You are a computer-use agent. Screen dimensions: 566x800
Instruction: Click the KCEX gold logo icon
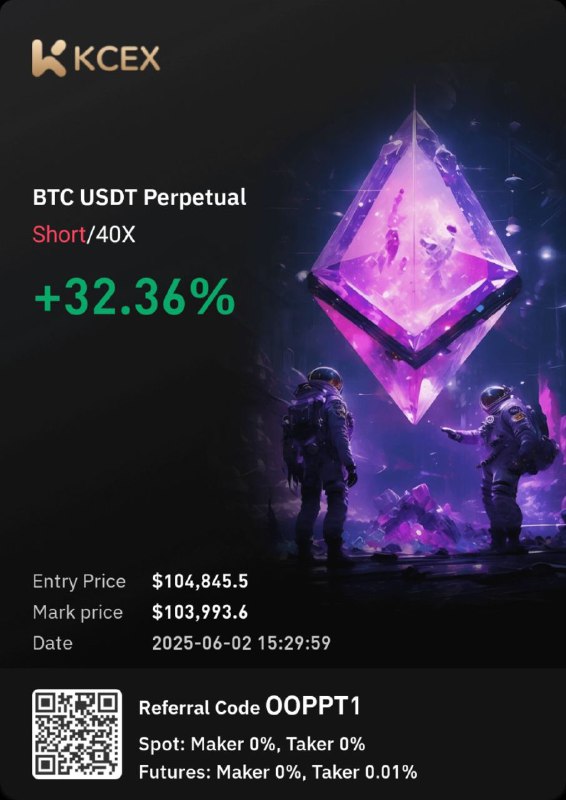(49, 58)
